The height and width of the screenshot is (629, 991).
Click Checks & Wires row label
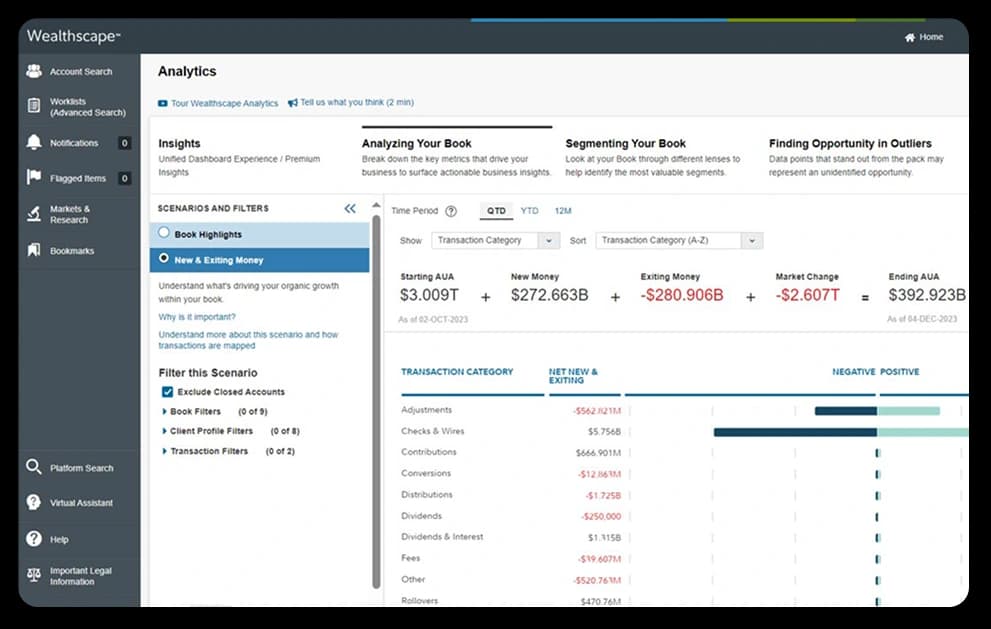click(432, 431)
